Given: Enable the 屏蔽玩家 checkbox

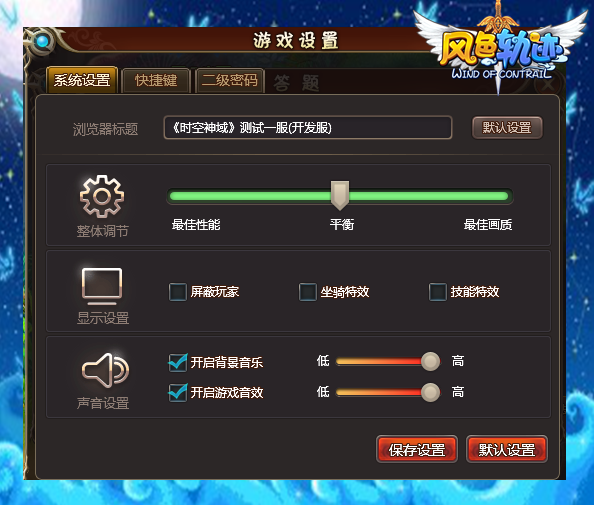Looking at the screenshot, I should [x=178, y=292].
